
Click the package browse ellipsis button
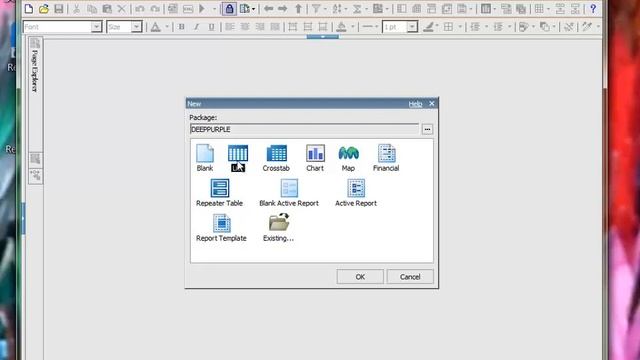point(427,129)
